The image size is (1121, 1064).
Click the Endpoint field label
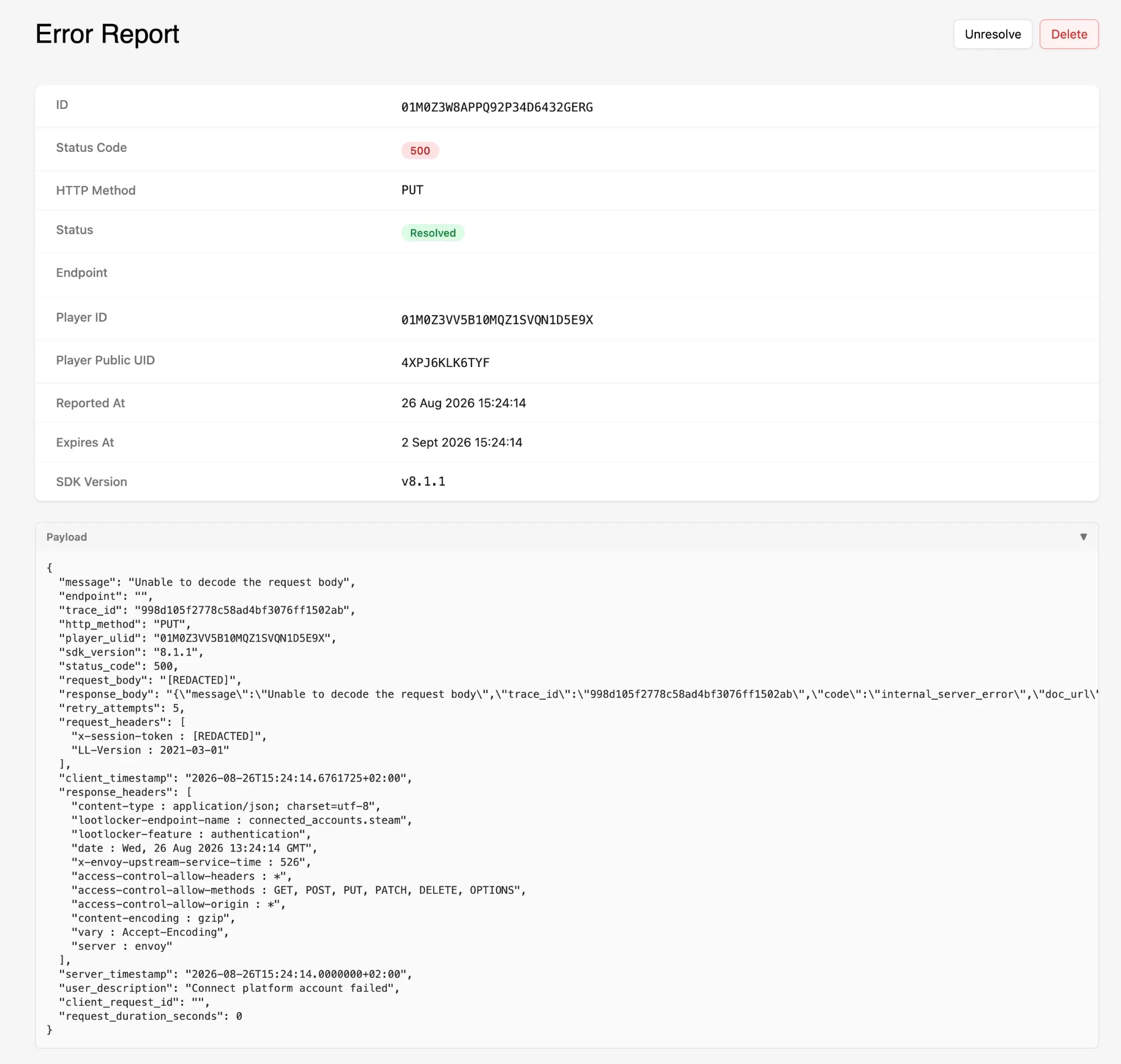pyautogui.click(x=81, y=272)
